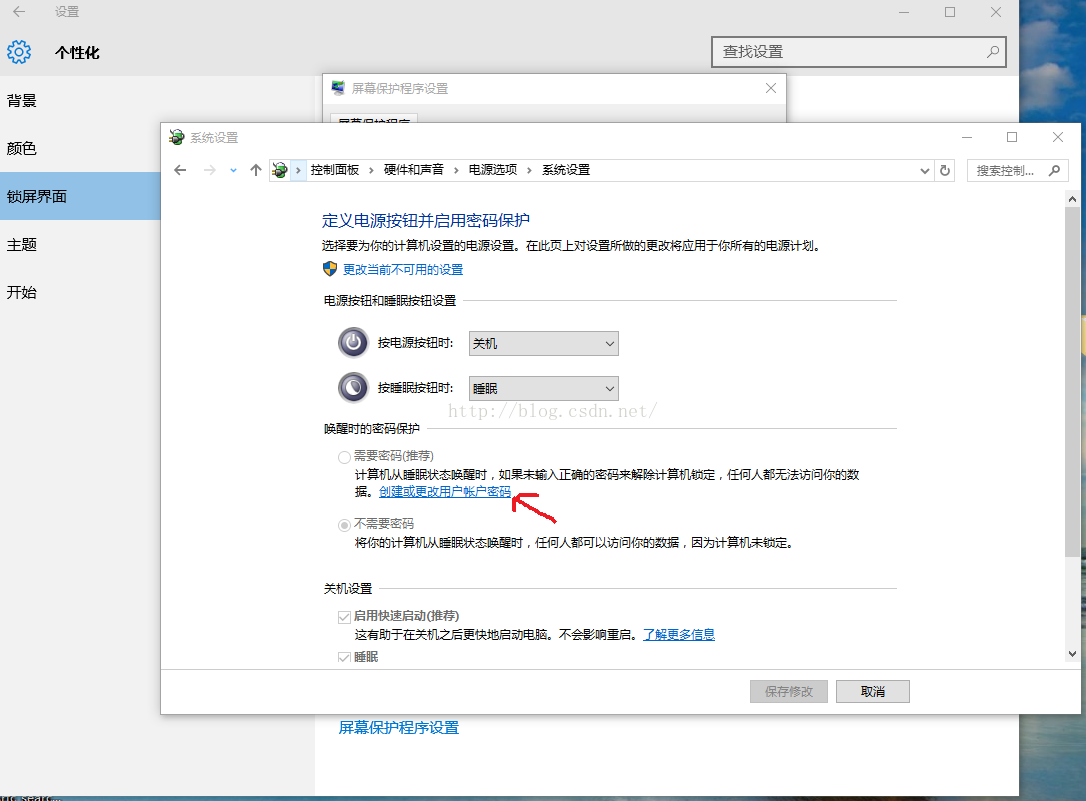The image size is (1086, 801).
Task: Toggle the 启用快速启动(推荐) checkbox
Action: tap(344, 617)
